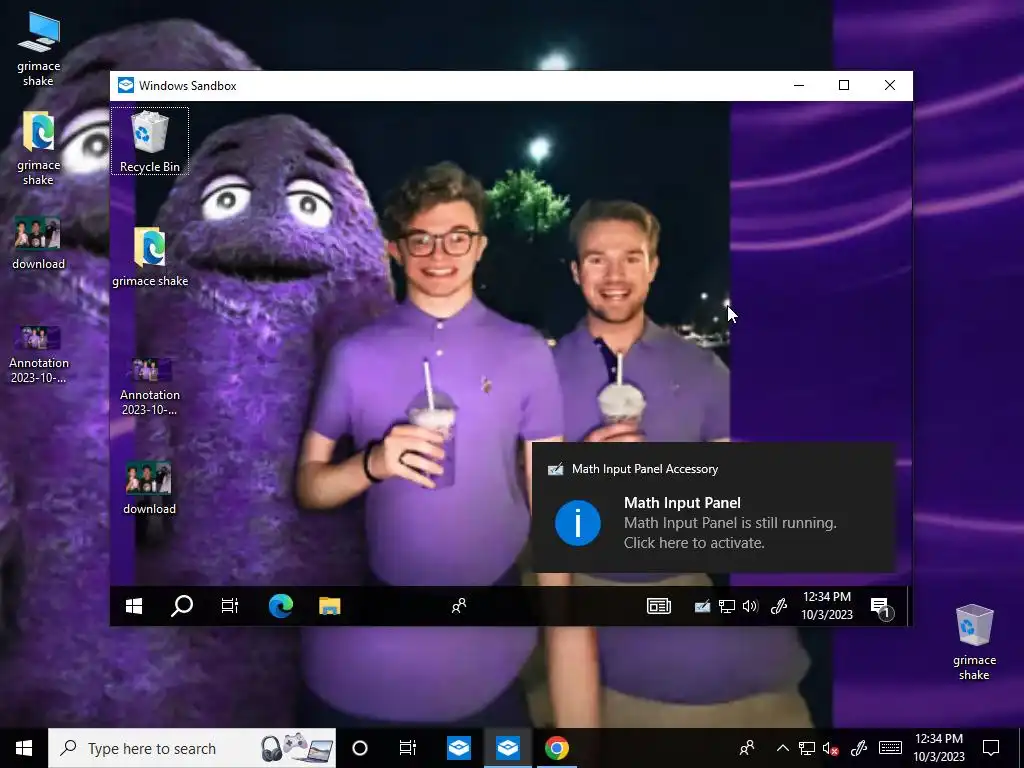This screenshot has height=768, width=1024.
Task: Open network status in Sandbox tray
Action: pyautogui.click(x=726, y=607)
